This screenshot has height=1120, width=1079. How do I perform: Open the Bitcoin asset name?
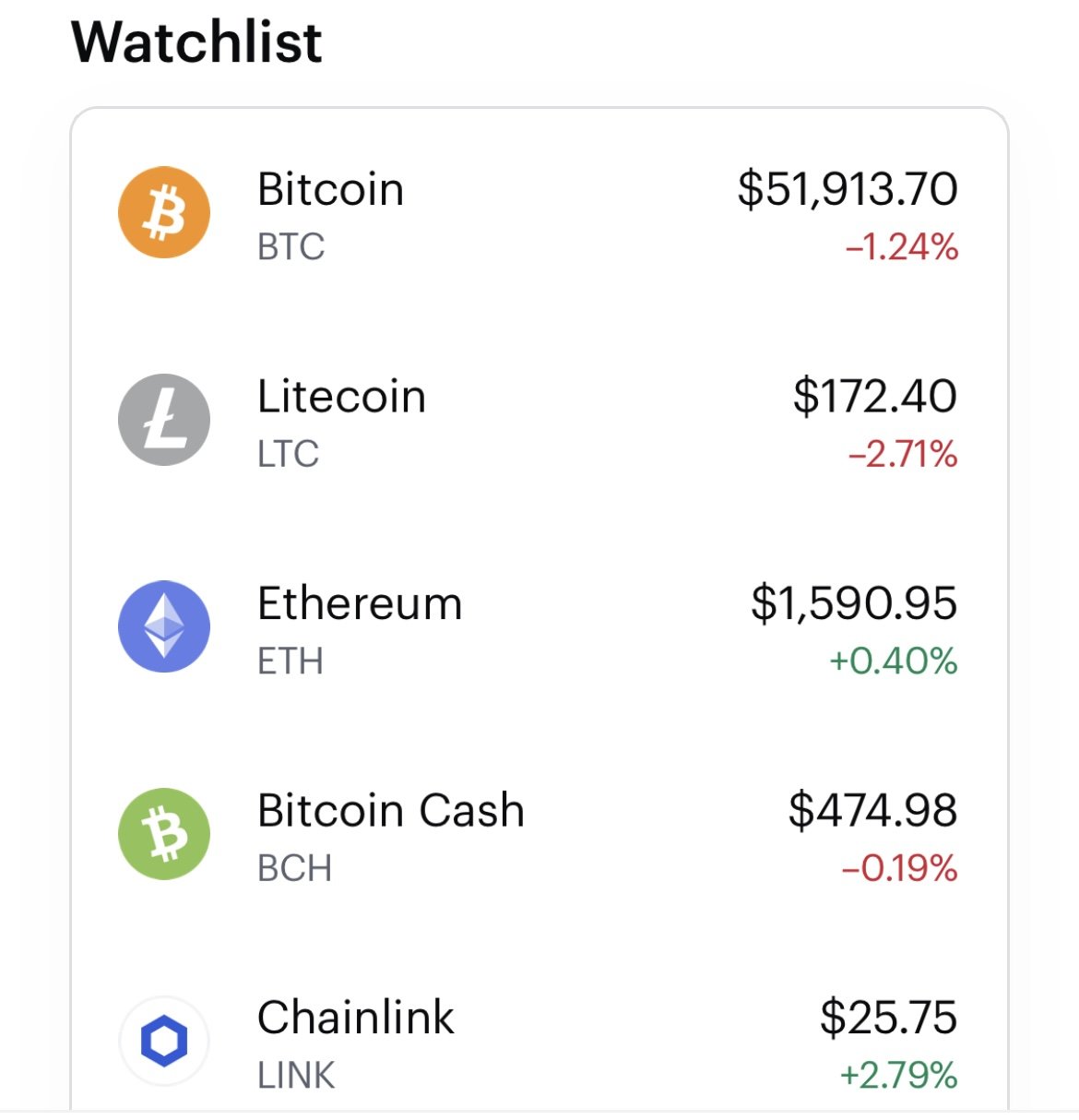coord(330,189)
